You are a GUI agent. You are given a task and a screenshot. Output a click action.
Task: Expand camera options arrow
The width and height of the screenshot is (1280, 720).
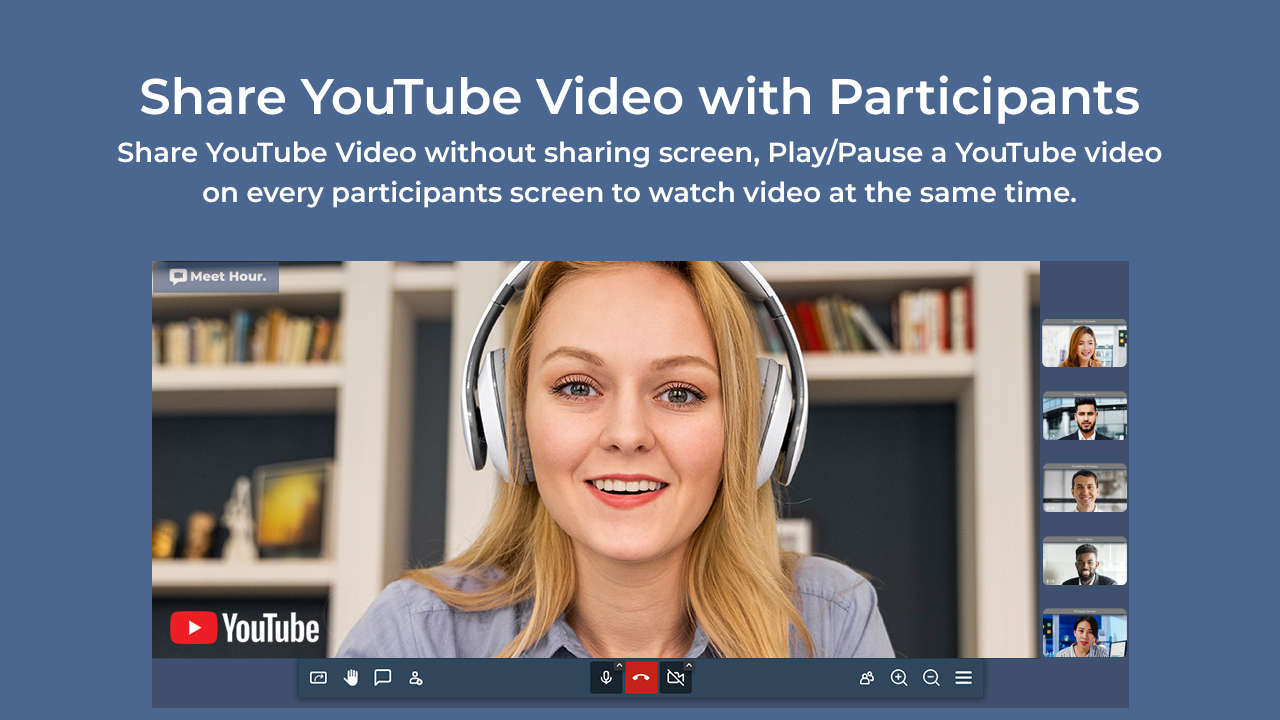(688, 665)
